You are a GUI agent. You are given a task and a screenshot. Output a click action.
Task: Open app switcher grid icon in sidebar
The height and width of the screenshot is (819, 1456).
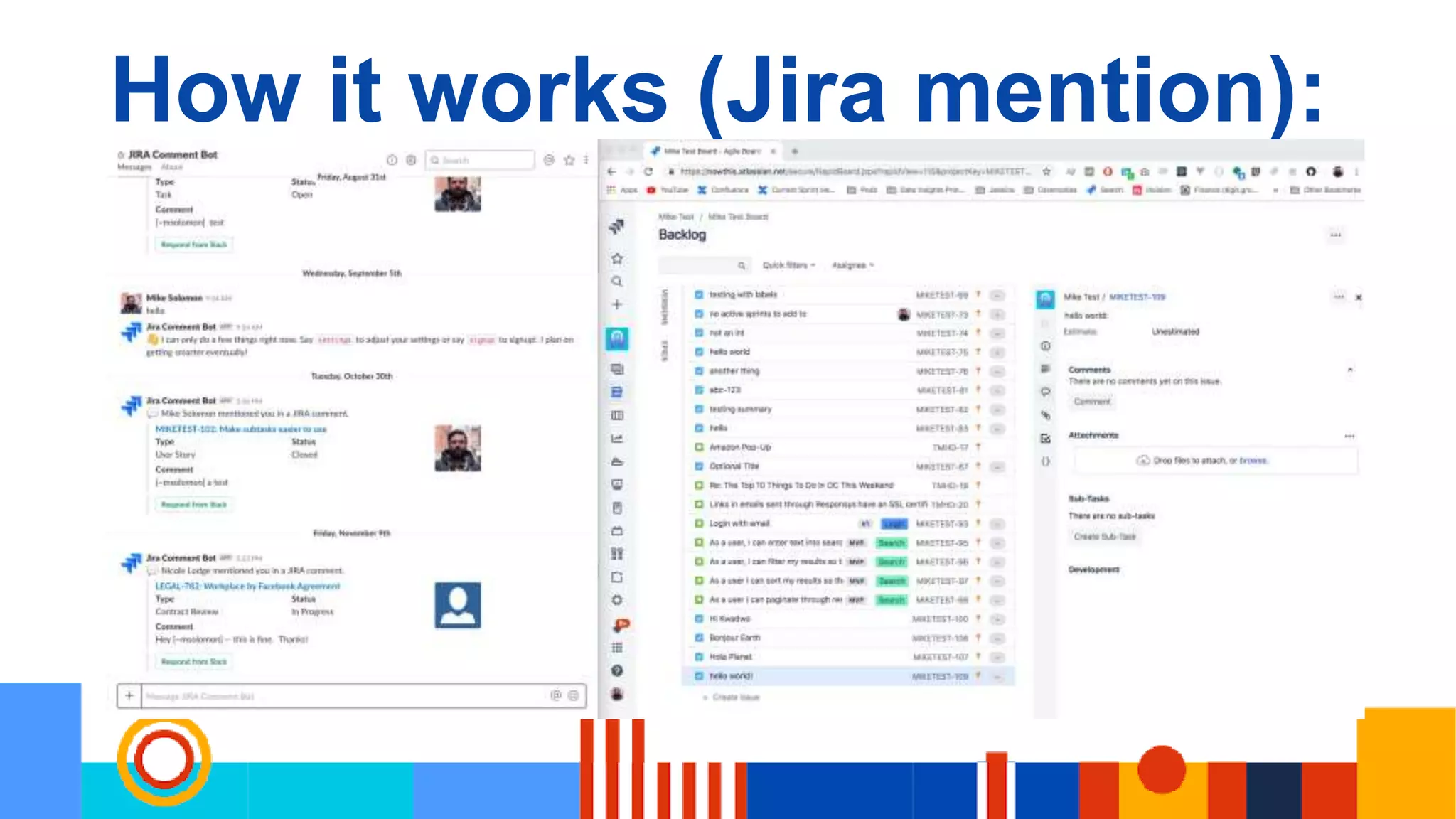pyautogui.click(x=617, y=648)
